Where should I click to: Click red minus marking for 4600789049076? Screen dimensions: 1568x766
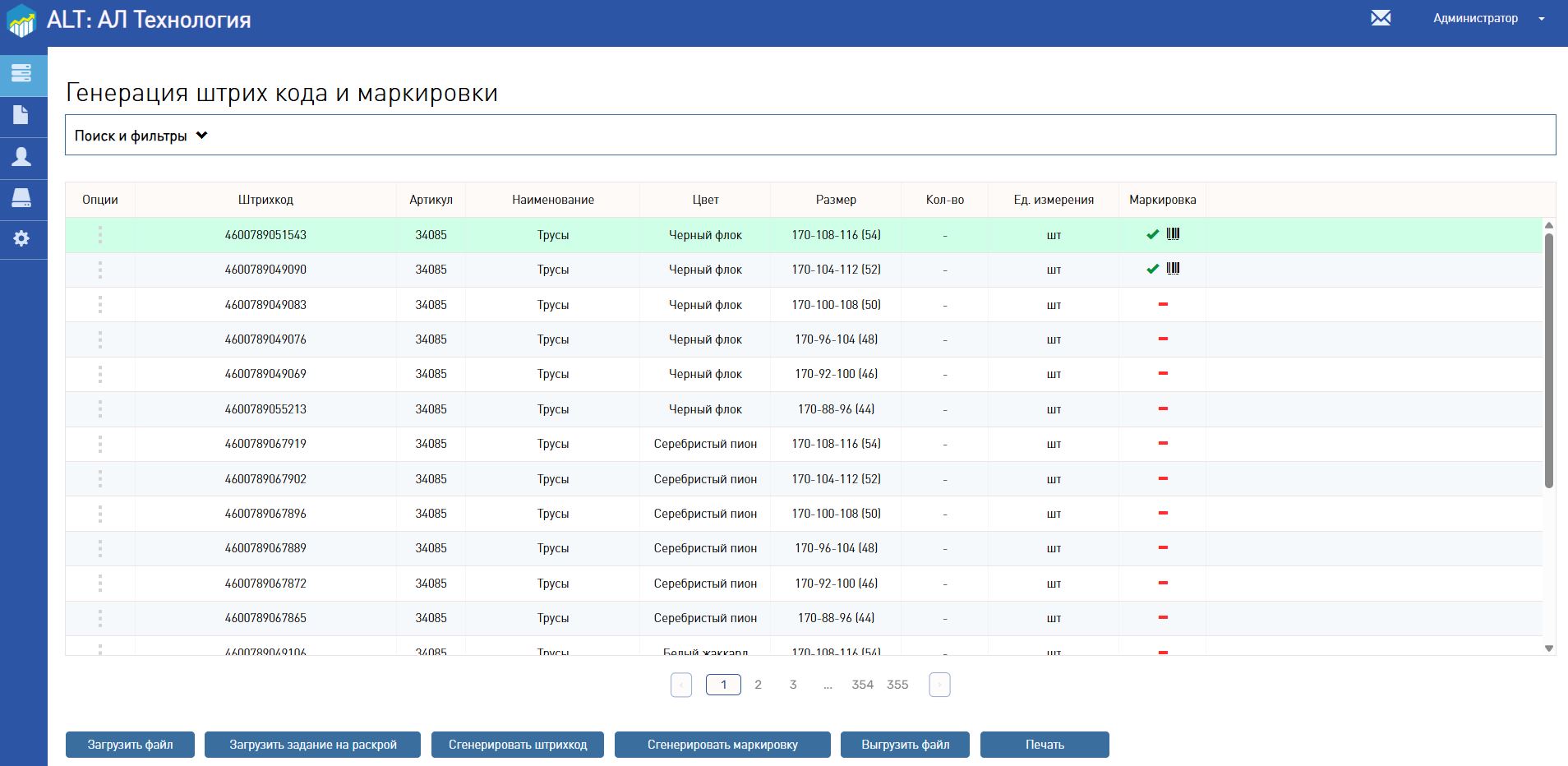coord(1163,339)
